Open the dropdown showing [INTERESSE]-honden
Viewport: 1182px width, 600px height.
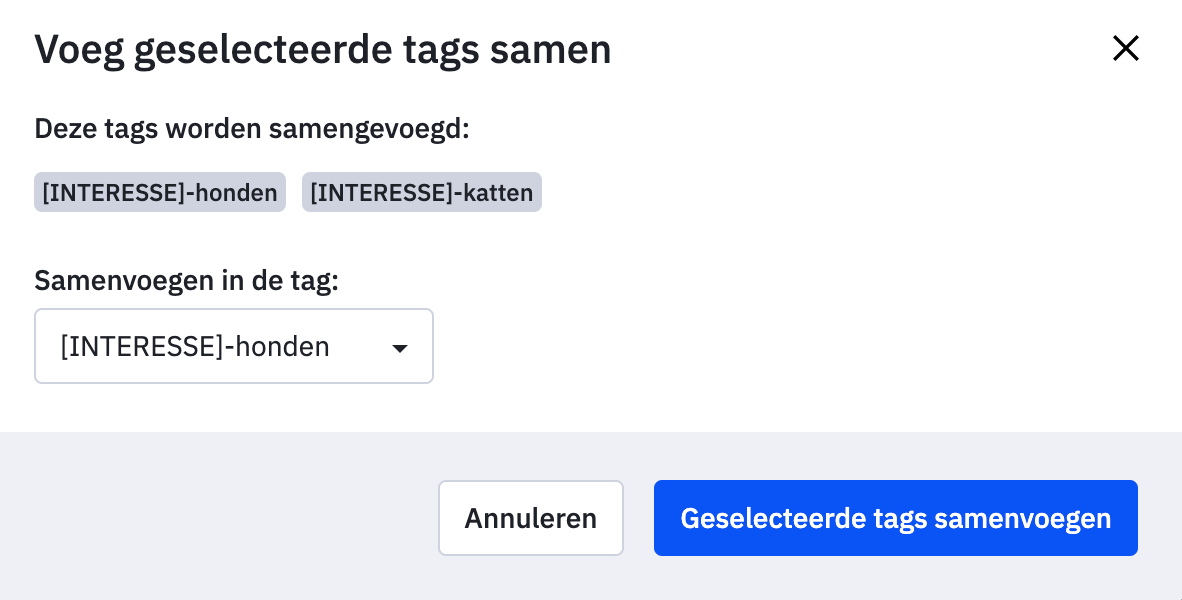[233, 346]
